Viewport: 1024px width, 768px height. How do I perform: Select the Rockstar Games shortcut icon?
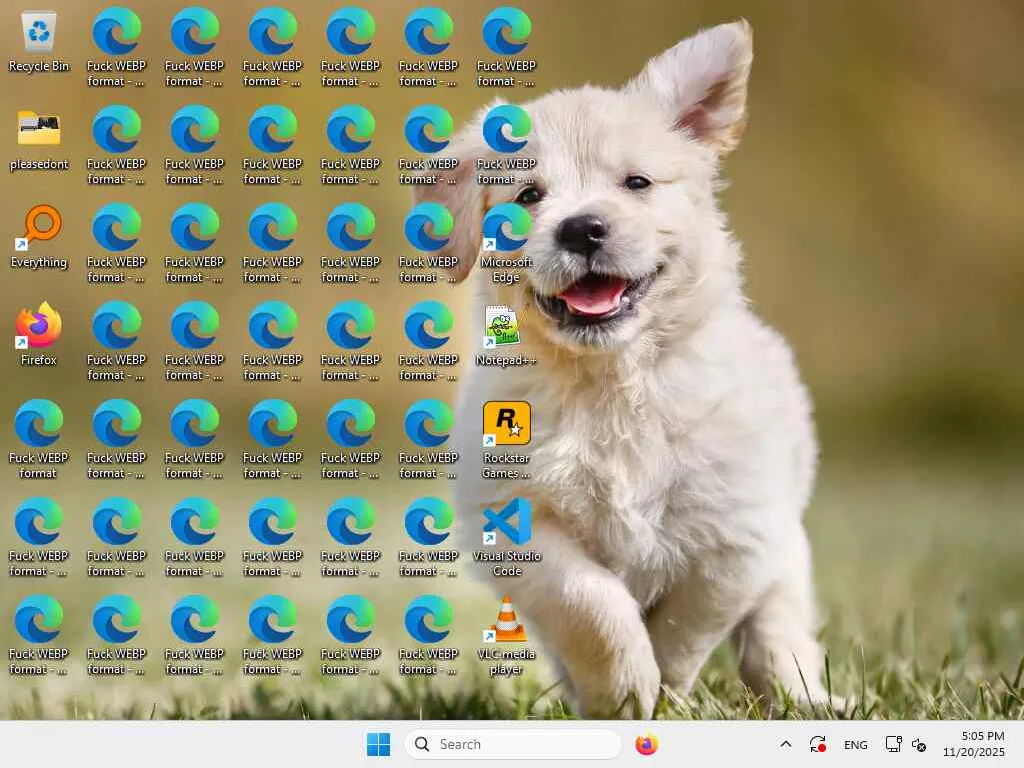click(x=507, y=439)
